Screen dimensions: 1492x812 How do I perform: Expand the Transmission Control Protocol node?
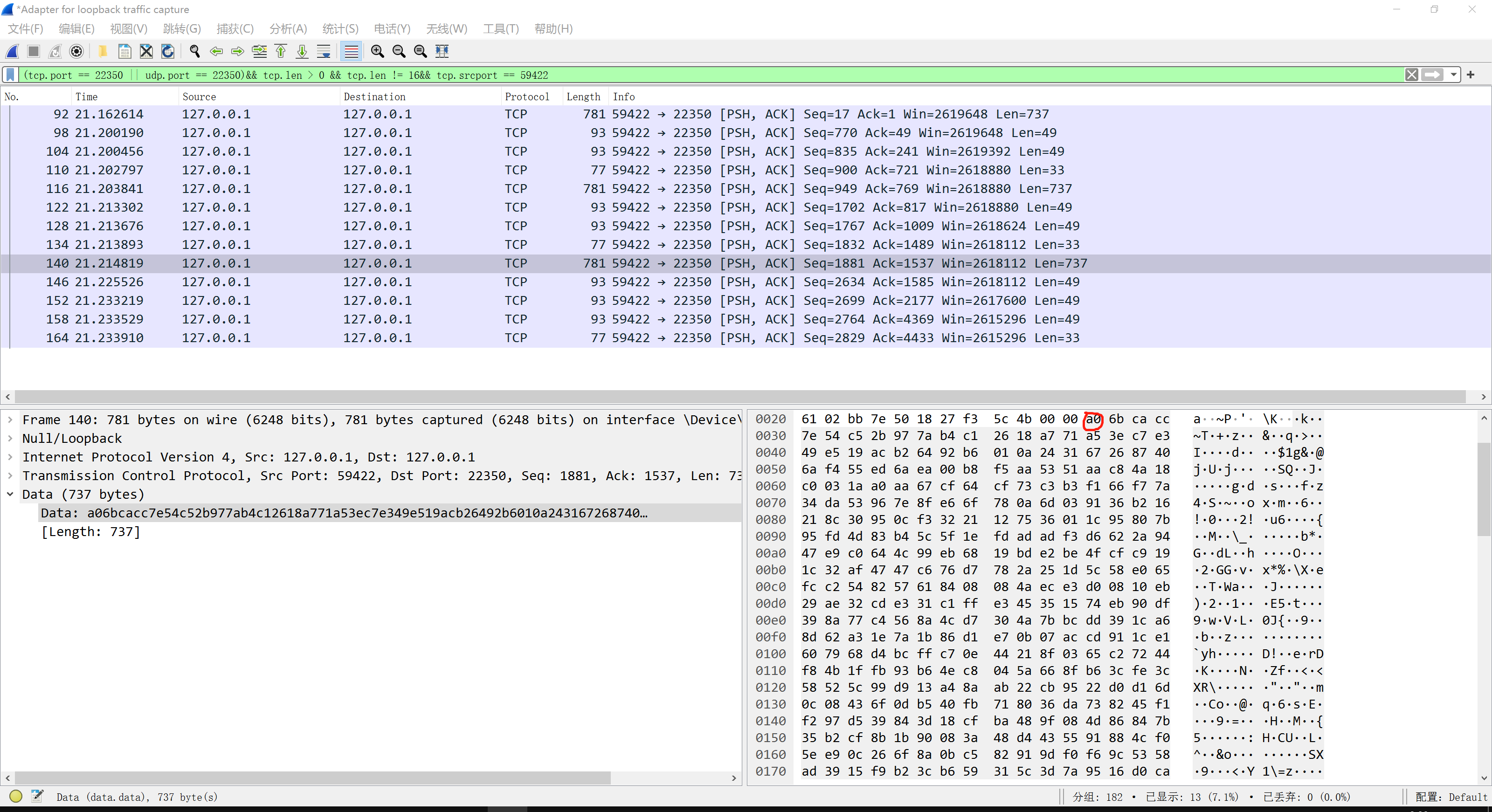pyautogui.click(x=10, y=475)
